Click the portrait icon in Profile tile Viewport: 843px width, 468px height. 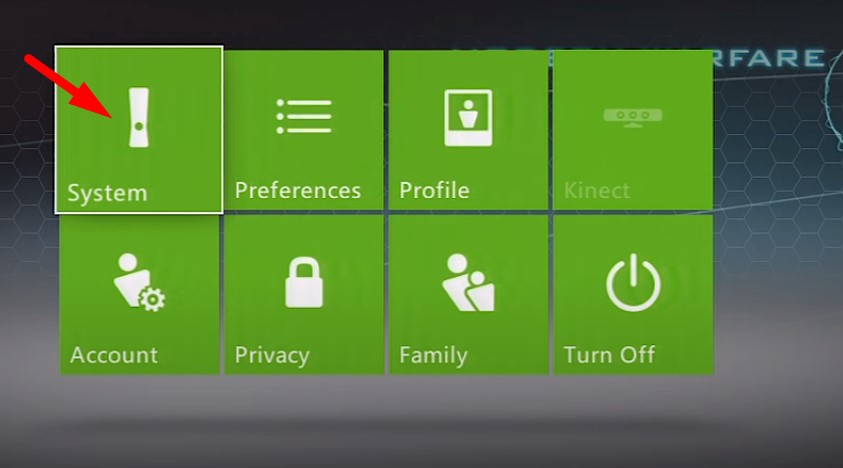(x=468, y=118)
